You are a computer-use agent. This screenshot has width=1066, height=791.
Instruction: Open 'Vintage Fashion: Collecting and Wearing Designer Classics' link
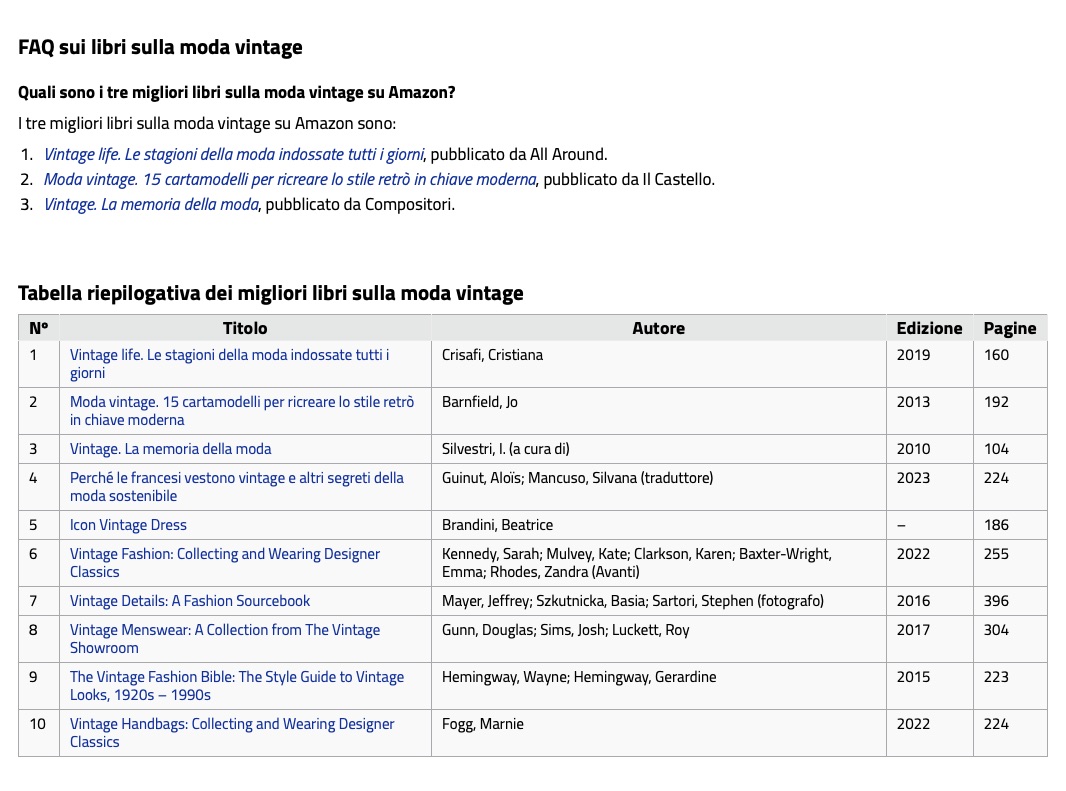225,563
